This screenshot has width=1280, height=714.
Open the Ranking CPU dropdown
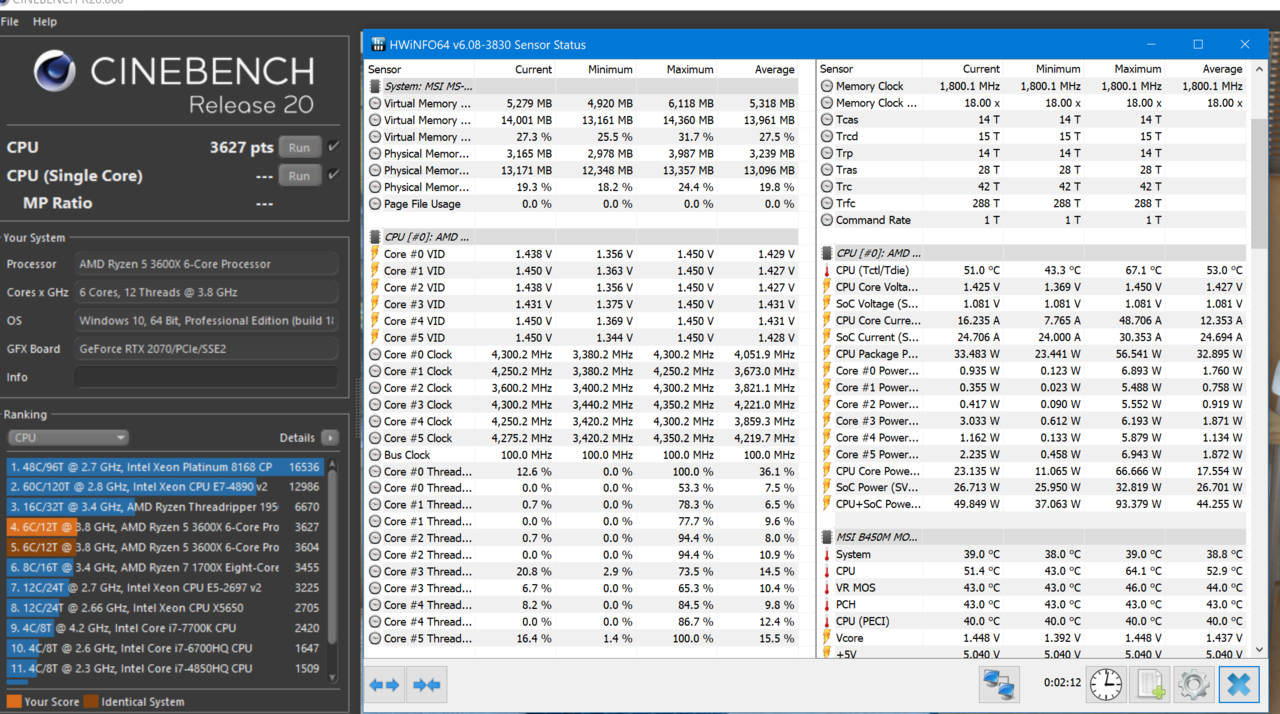[x=68, y=438]
